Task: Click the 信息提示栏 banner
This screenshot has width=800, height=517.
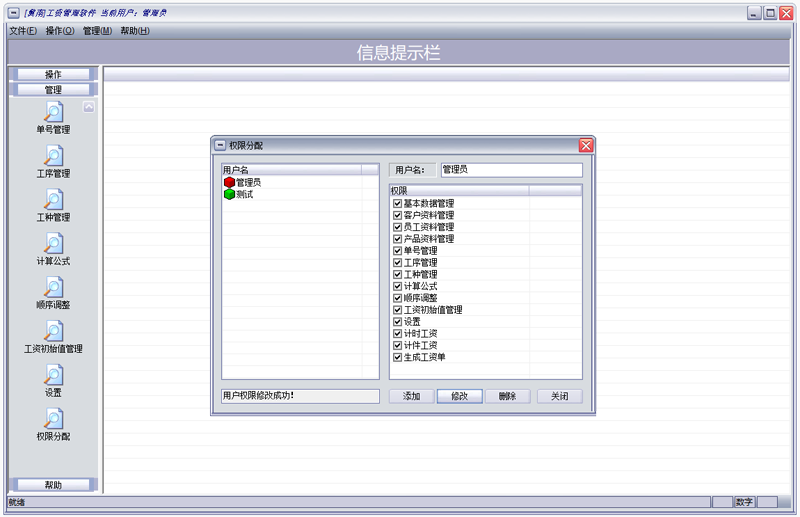Action: 398,53
